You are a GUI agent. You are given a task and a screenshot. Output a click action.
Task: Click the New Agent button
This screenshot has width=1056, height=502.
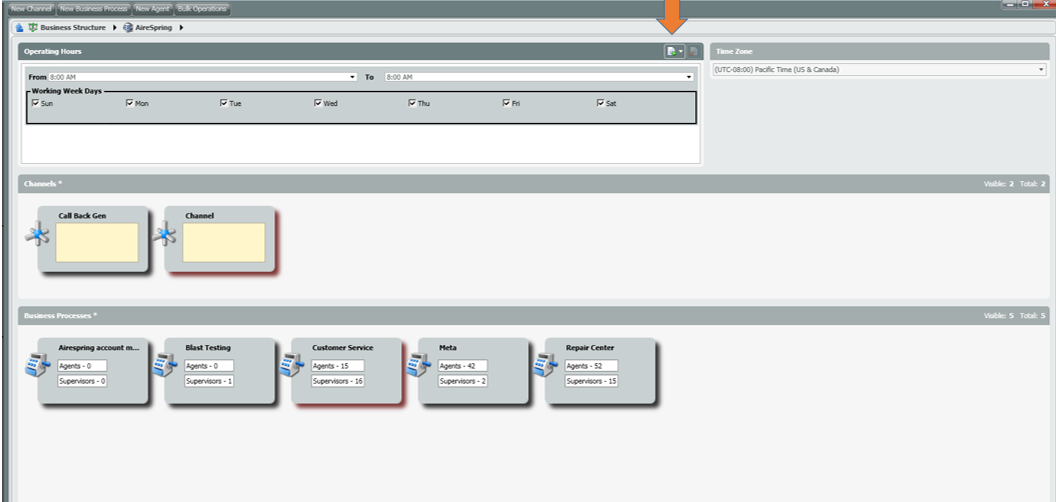pyautogui.click(x=152, y=9)
